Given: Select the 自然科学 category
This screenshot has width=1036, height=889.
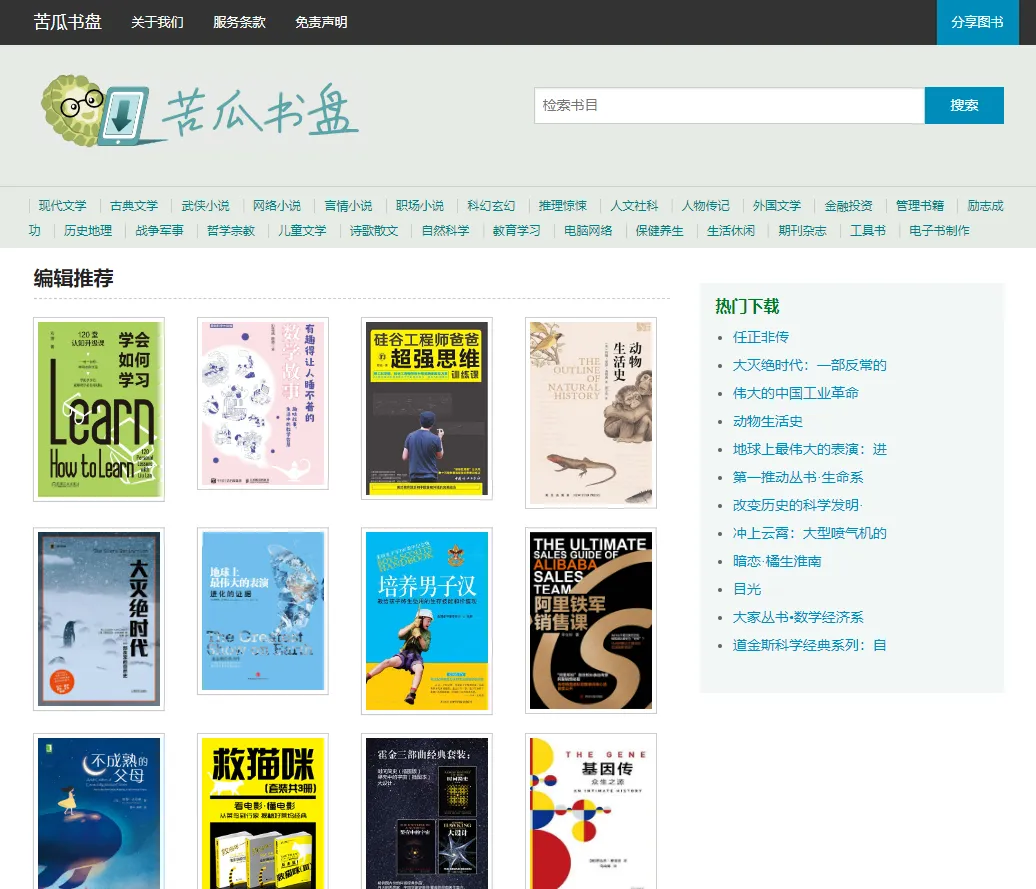Looking at the screenshot, I should click(445, 231).
